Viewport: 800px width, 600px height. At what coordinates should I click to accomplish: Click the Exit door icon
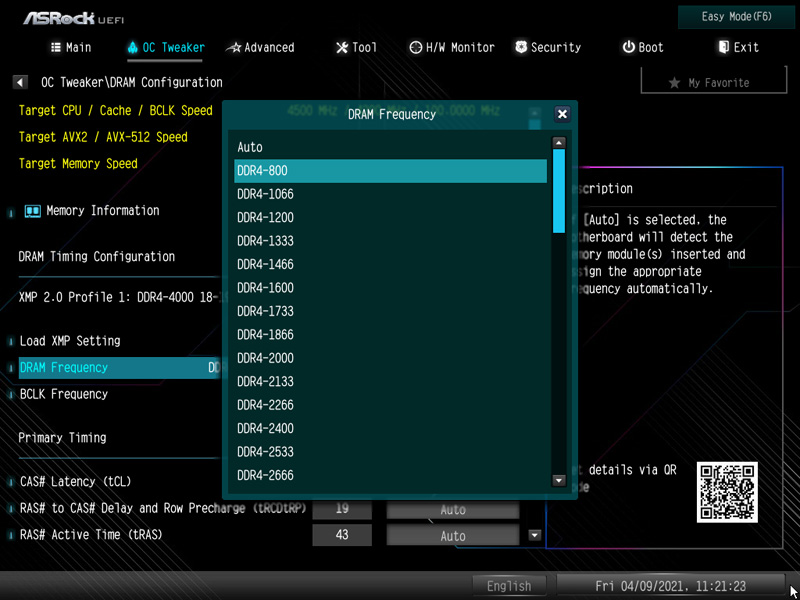tap(723, 47)
